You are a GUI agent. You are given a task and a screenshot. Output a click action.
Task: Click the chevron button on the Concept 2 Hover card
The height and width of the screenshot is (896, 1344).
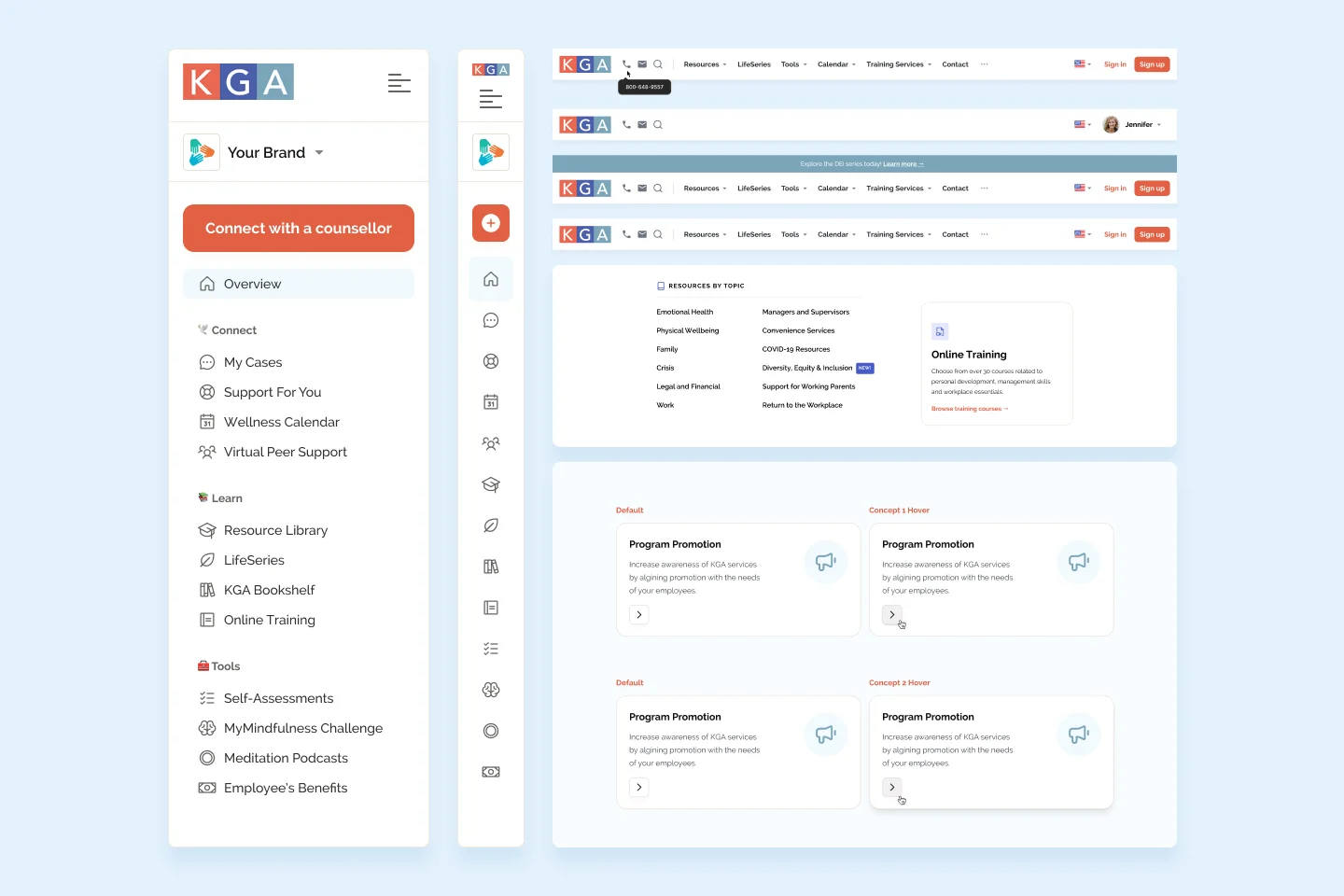point(892,788)
